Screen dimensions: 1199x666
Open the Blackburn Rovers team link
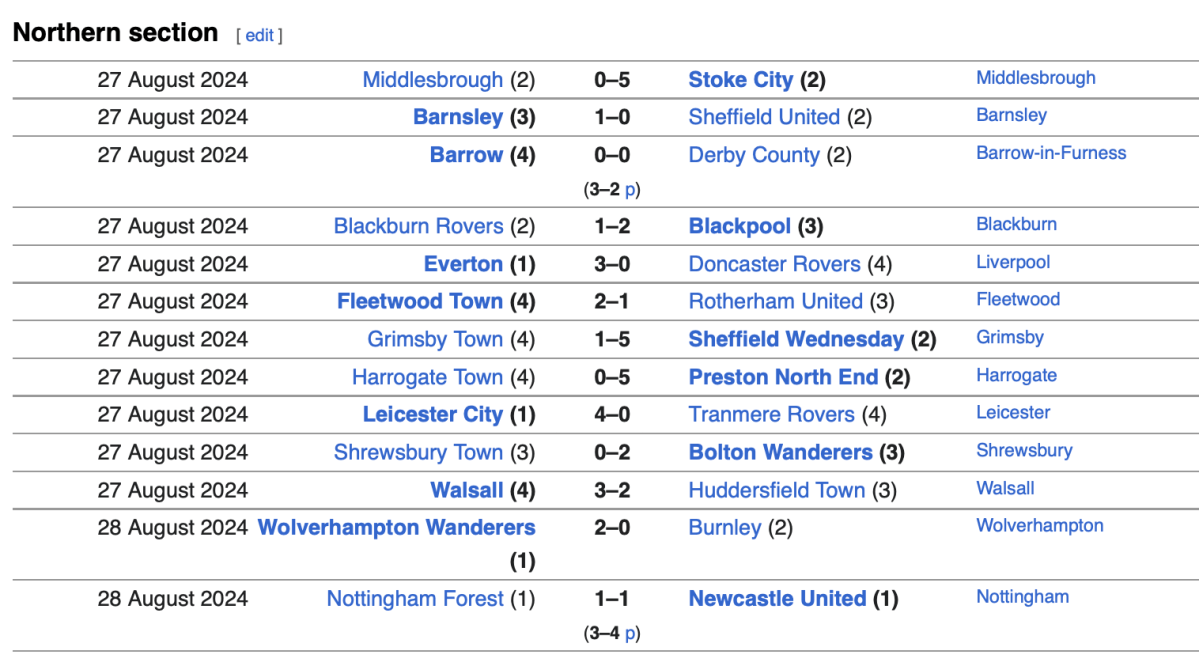pos(418,226)
